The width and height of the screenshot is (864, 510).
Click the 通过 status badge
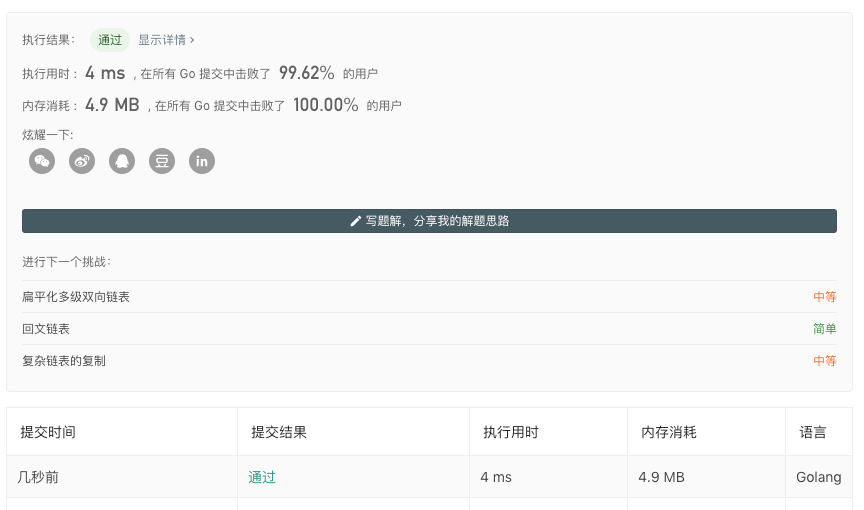point(110,40)
